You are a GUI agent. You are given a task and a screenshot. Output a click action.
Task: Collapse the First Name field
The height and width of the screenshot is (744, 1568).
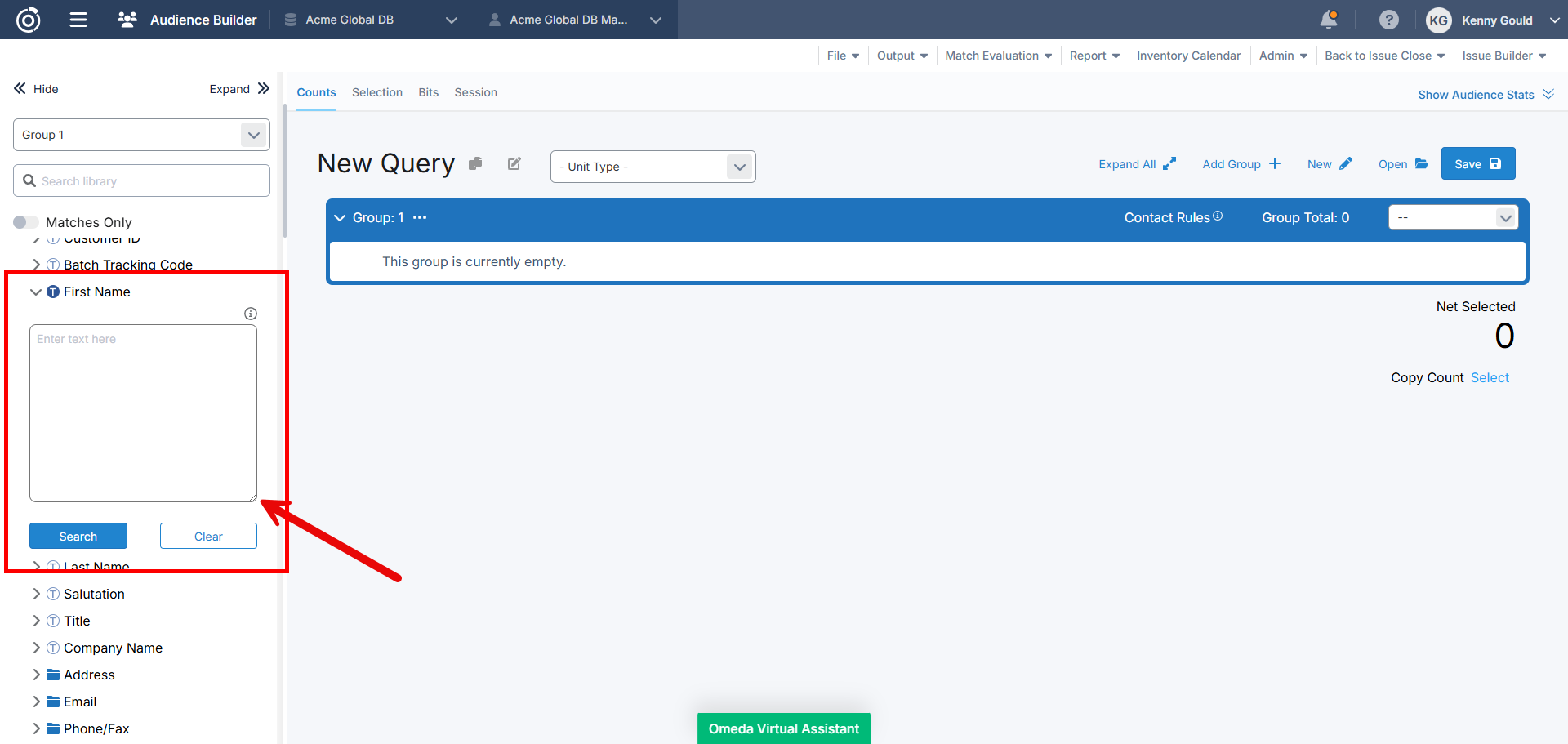coord(36,292)
